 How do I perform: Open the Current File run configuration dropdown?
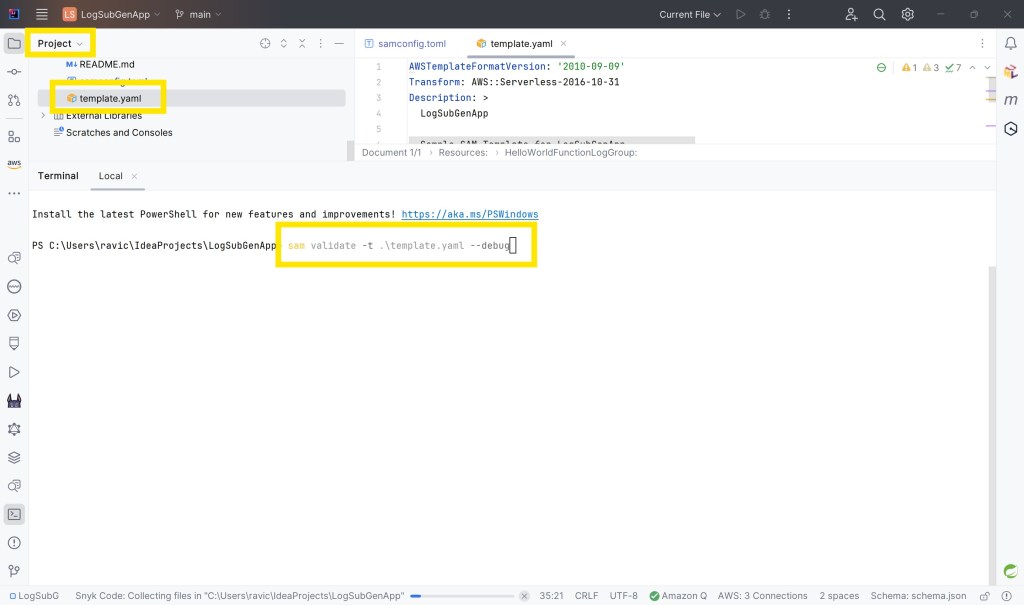point(690,14)
